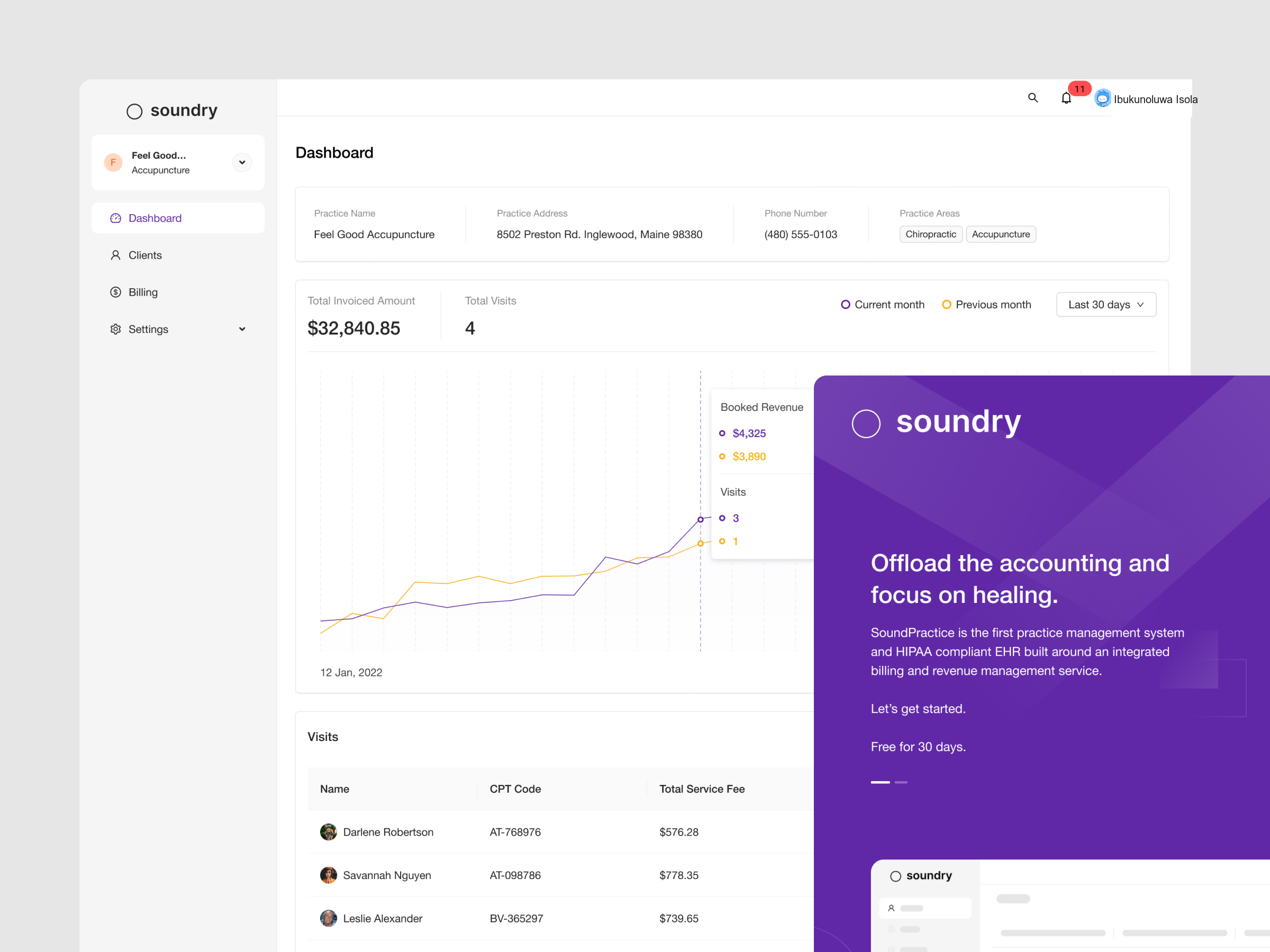The image size is (1270, 952).
Task: Click the Free for 30 days. text
Action: pyautogui.click(x=918, y=747)
